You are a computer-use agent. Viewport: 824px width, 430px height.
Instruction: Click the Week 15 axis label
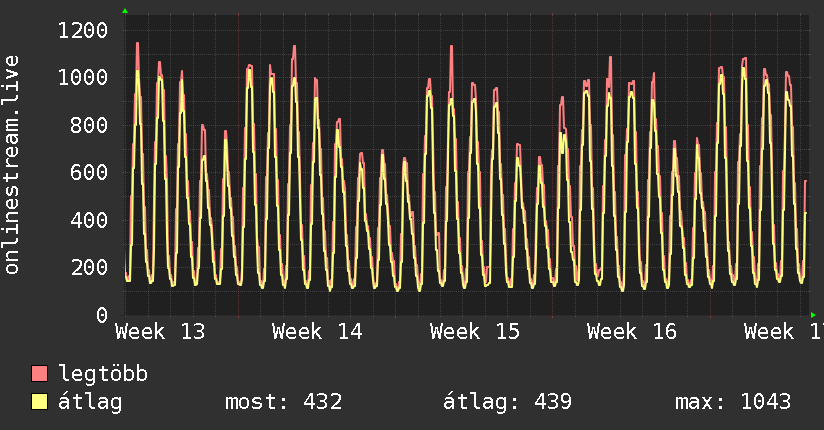click(x=475, y=332)
